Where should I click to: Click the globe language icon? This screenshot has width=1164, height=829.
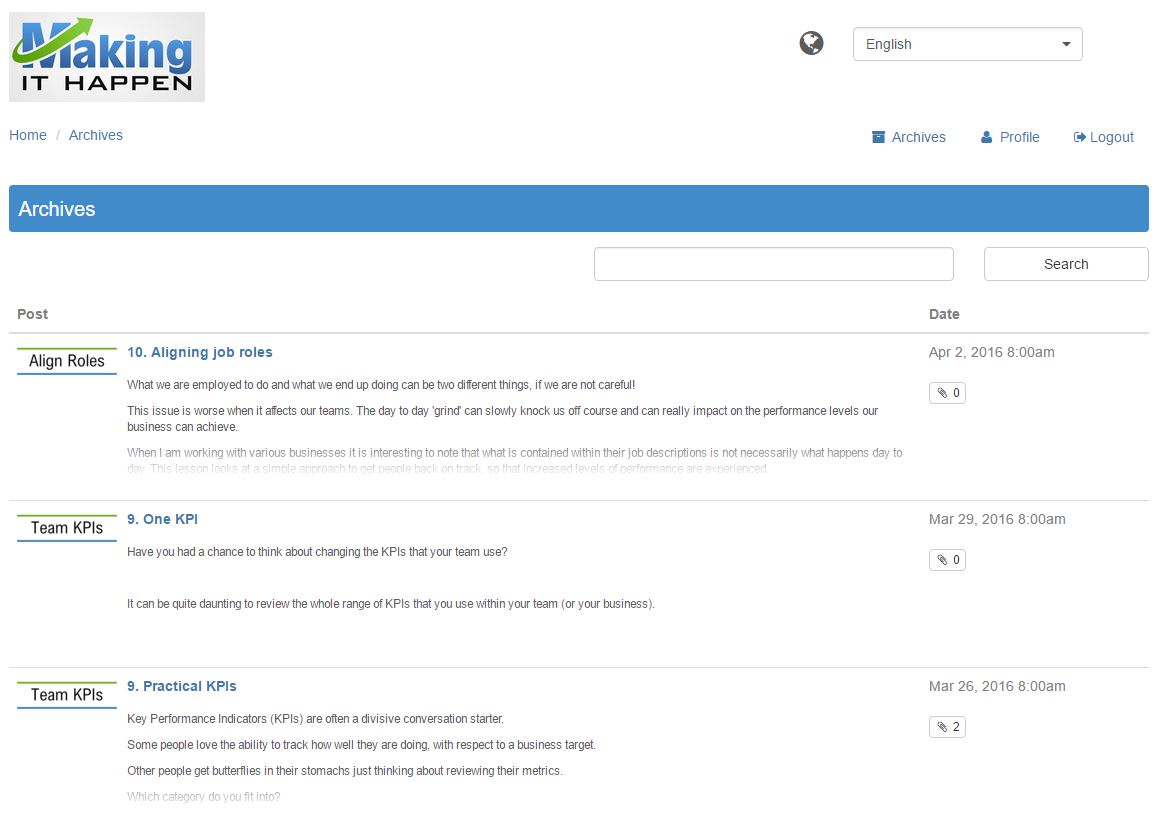pos(811,43)
